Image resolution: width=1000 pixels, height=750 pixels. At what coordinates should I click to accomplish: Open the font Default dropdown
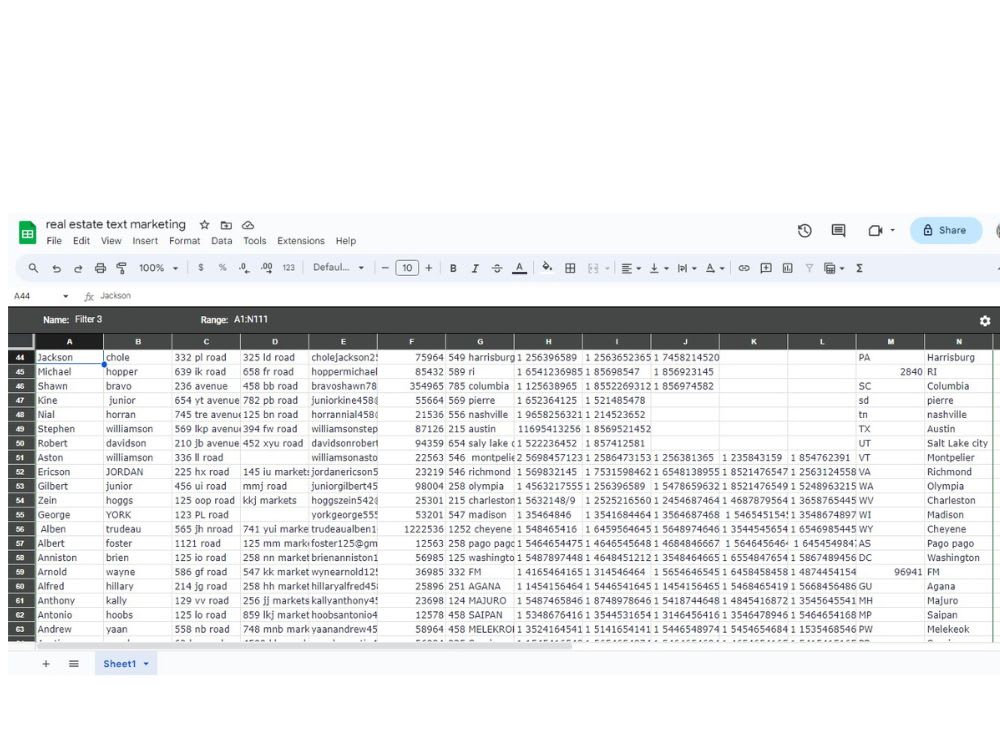[x=339, y=267]
